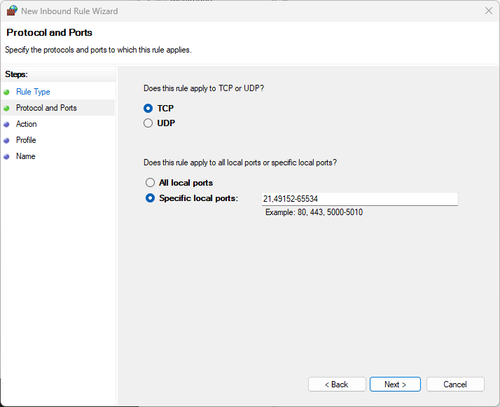Cancel the inbound rule wizard

(x=455, y=384)
